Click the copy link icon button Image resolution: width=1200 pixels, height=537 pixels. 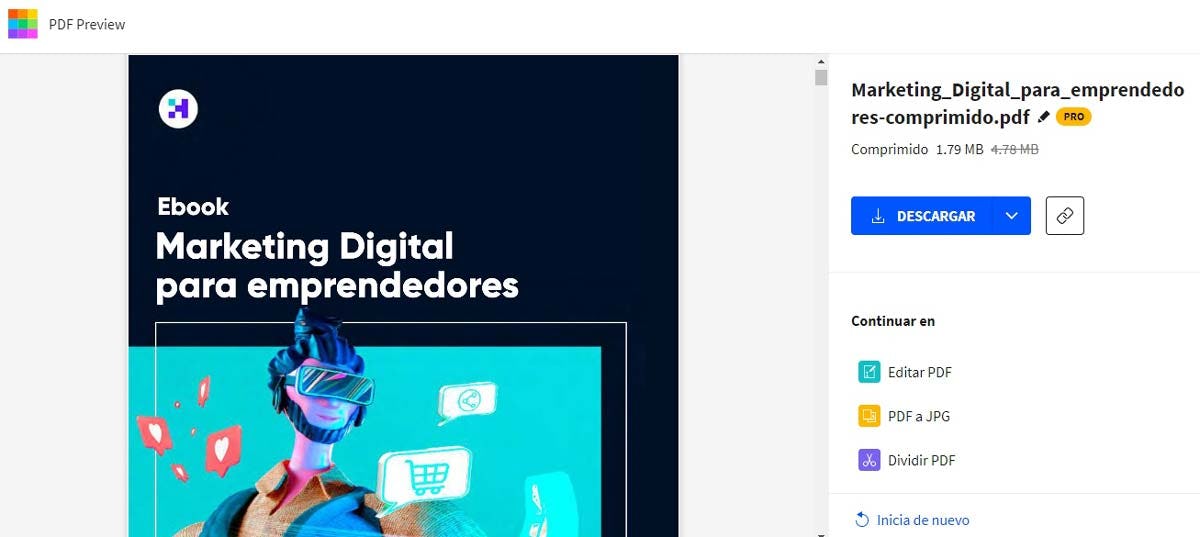click(1065, 216)
